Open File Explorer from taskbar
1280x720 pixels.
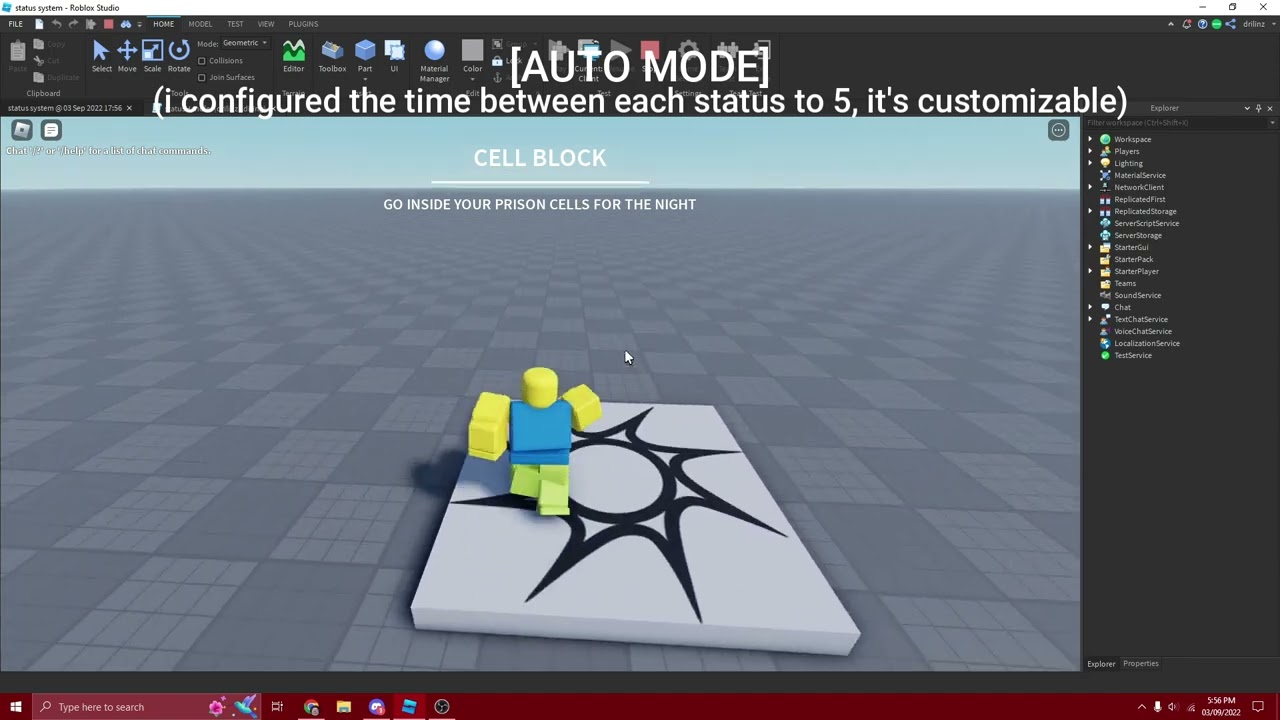[344, 707]
